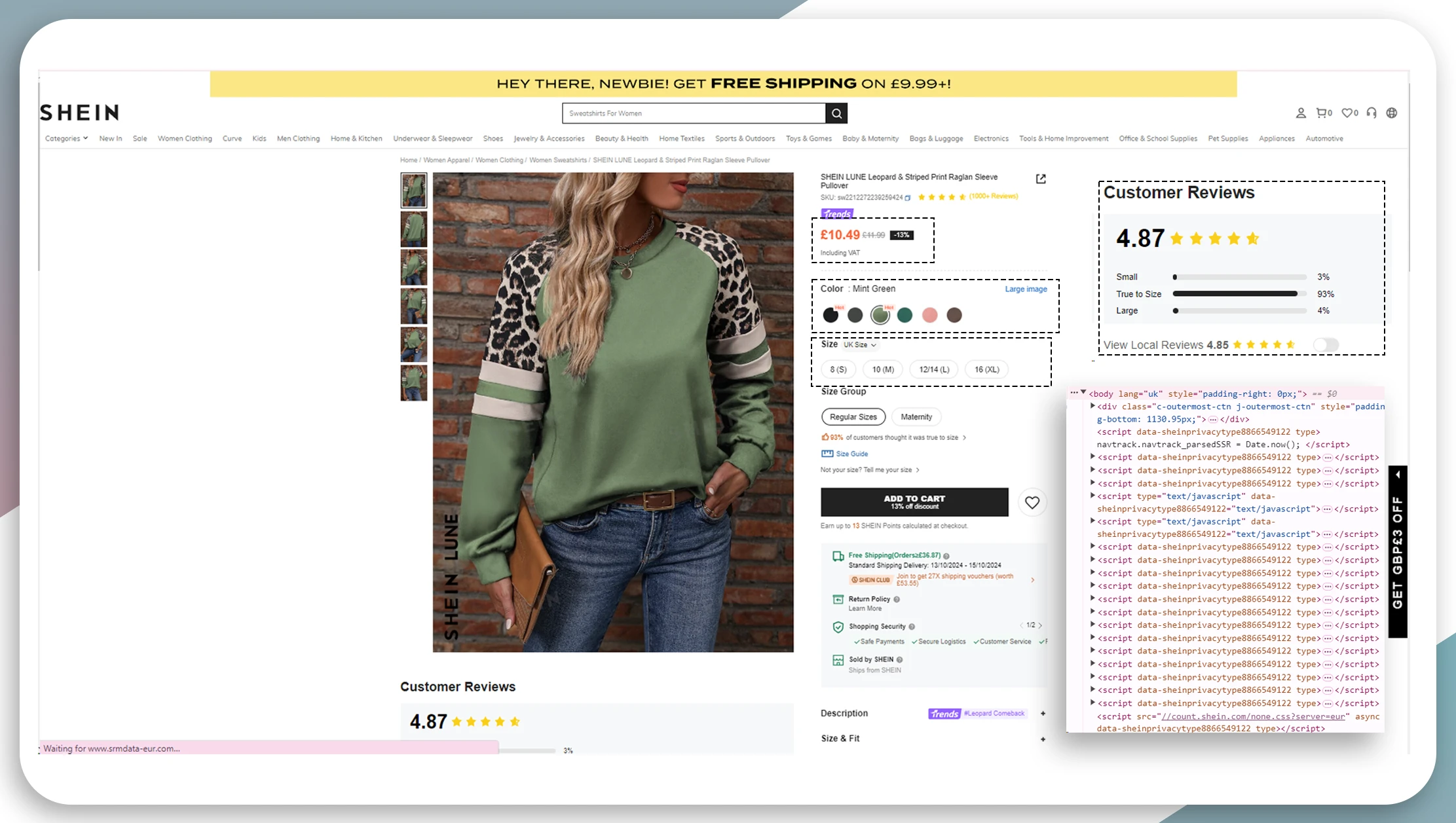
Task: Click Women Sweatshirts breadcrumb
Action: 558,160
